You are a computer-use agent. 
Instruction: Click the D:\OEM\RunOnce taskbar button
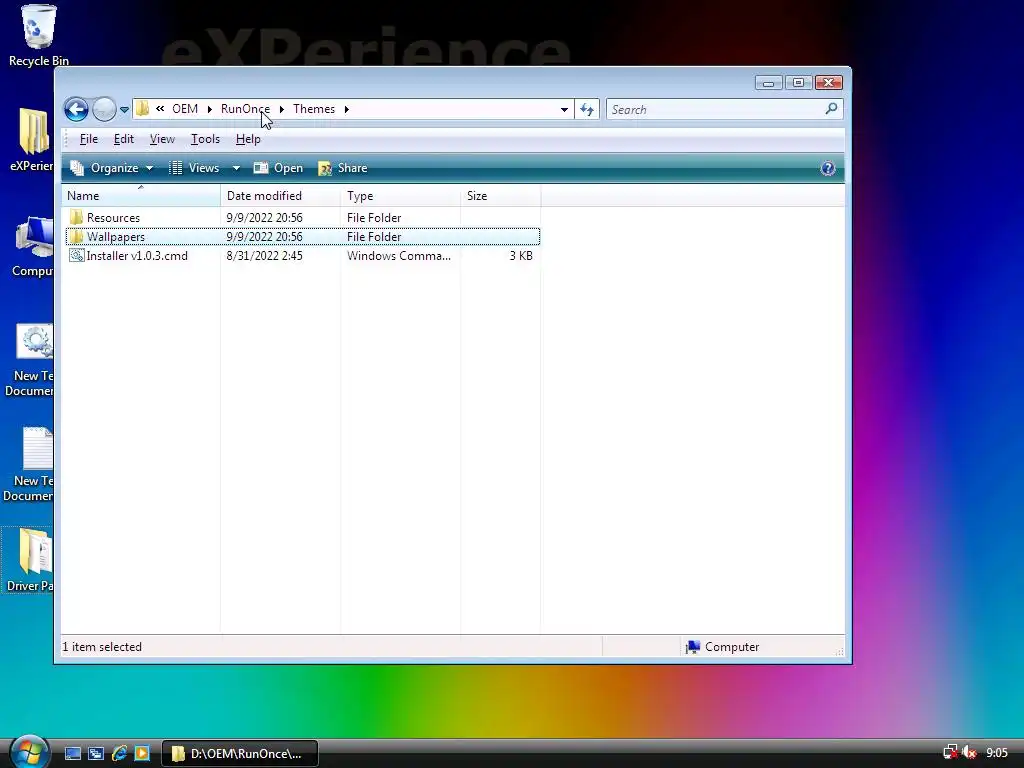(x=240, y=754)
